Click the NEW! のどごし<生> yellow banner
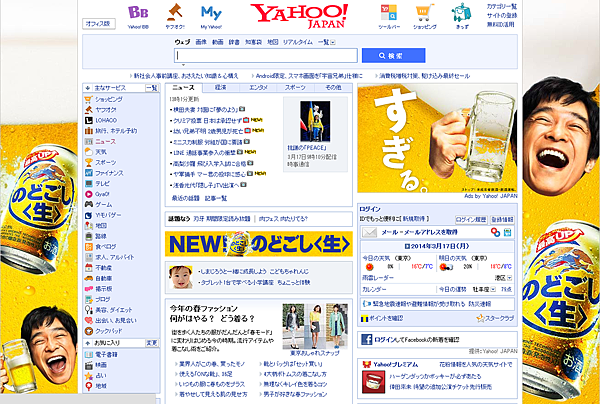This screenshot has width=600, height=404. 259,244
